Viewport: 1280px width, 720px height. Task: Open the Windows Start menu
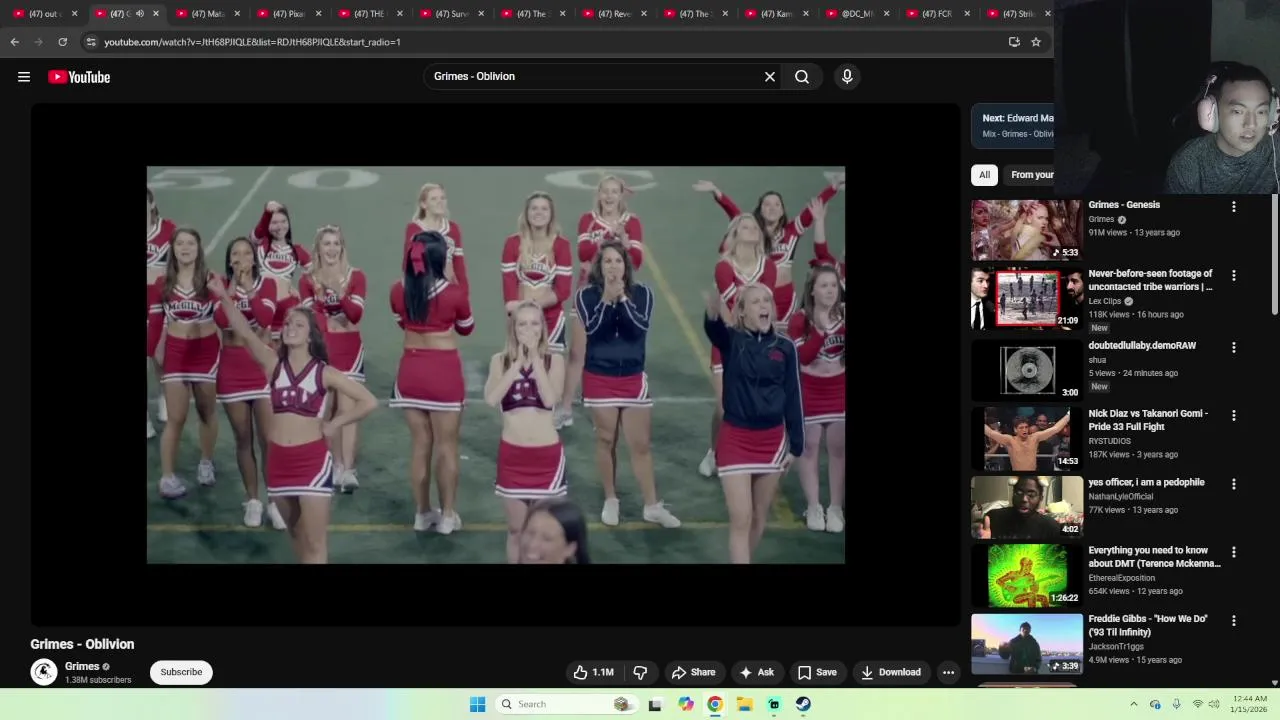477,704
